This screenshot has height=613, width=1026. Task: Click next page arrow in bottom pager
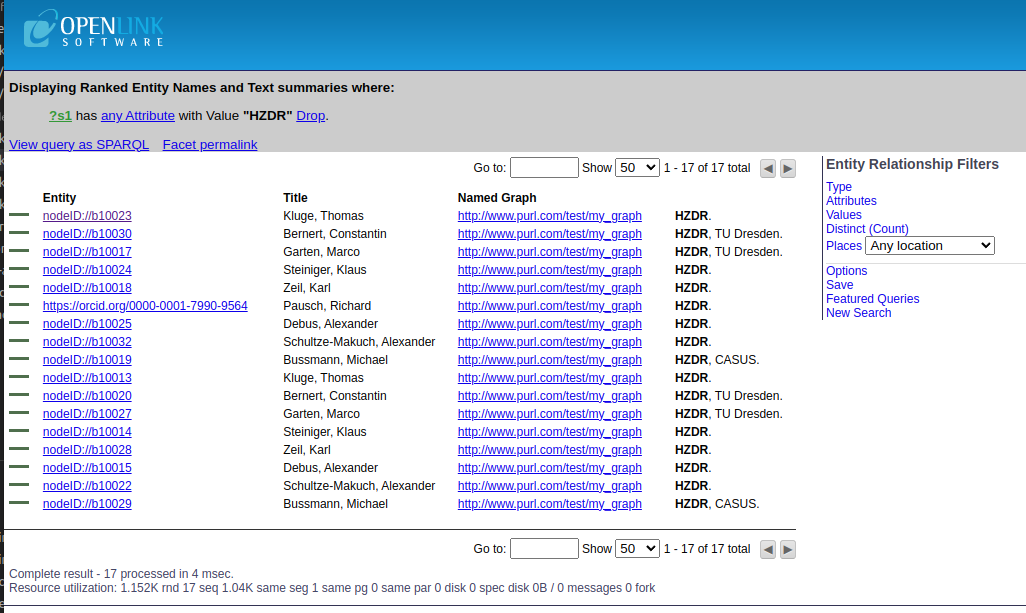(788, 549)
